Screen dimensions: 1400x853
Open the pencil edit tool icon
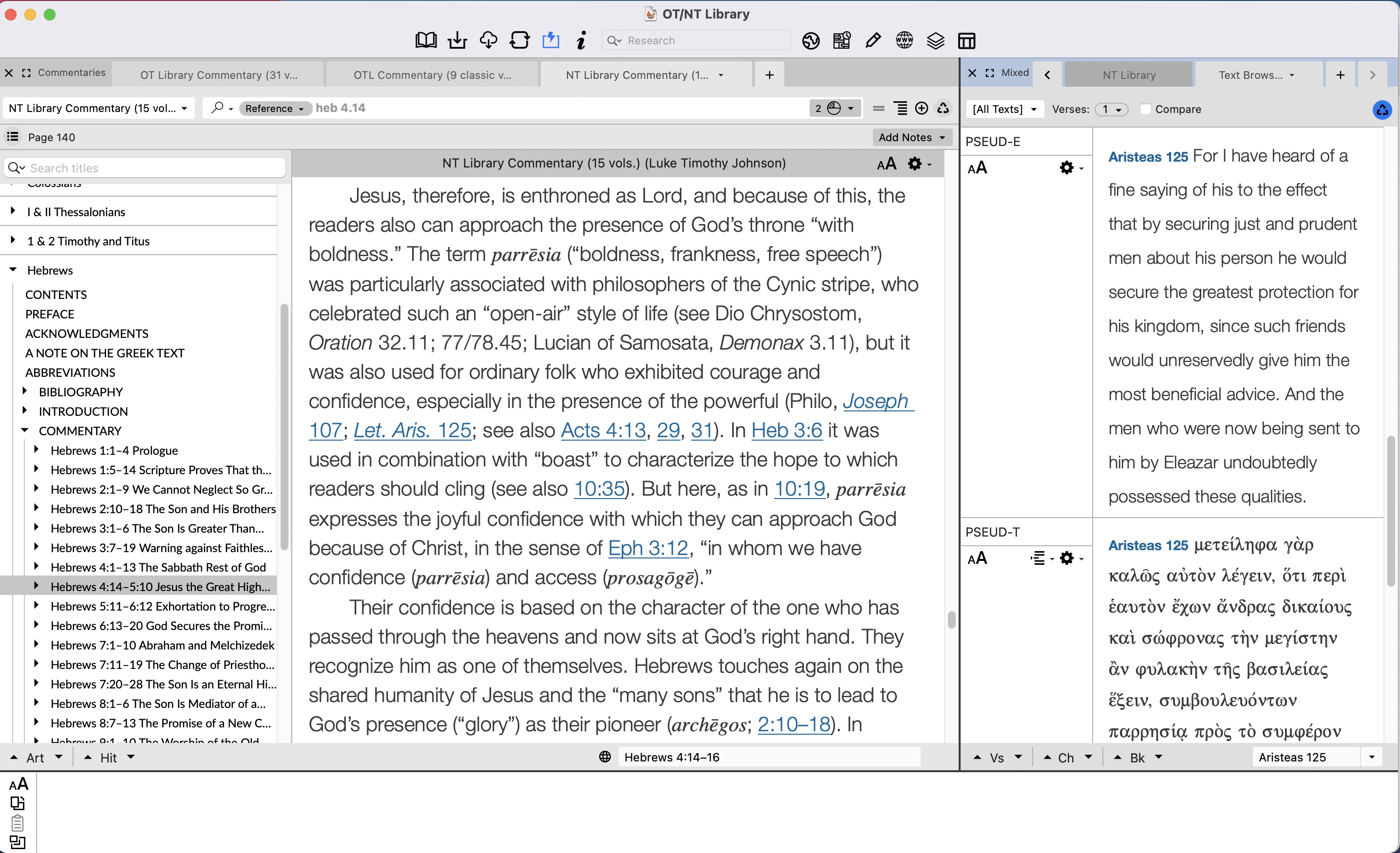click(x=873, y=40)
